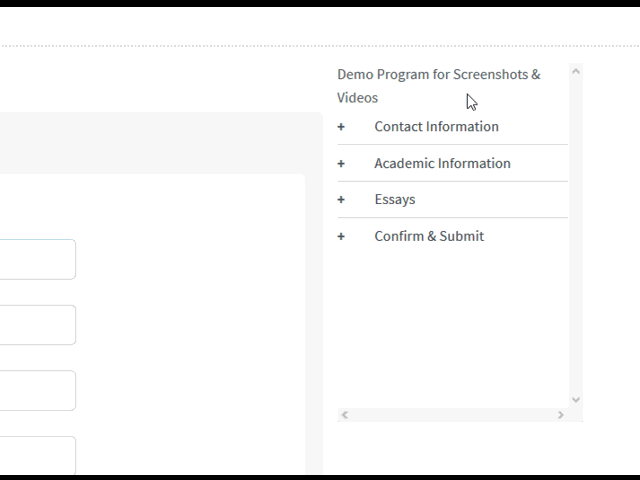Click the sidebar scroll right arrow

[560, 415]
